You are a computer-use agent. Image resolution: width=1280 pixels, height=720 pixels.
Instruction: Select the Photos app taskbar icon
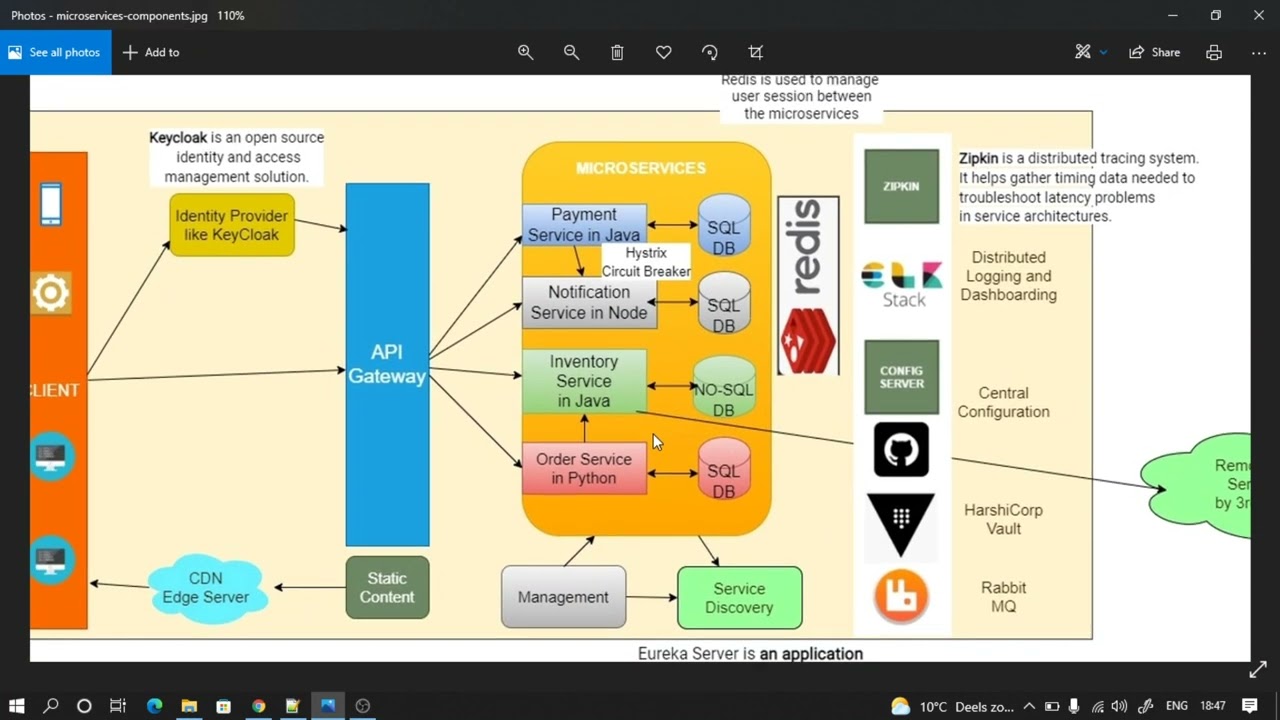pyautogui.click(x=327, y=706)
